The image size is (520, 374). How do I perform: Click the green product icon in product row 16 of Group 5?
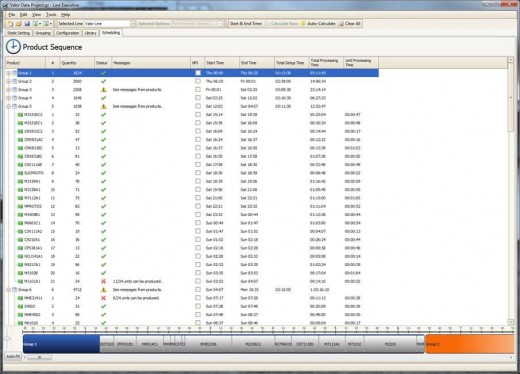pos(20,240)
